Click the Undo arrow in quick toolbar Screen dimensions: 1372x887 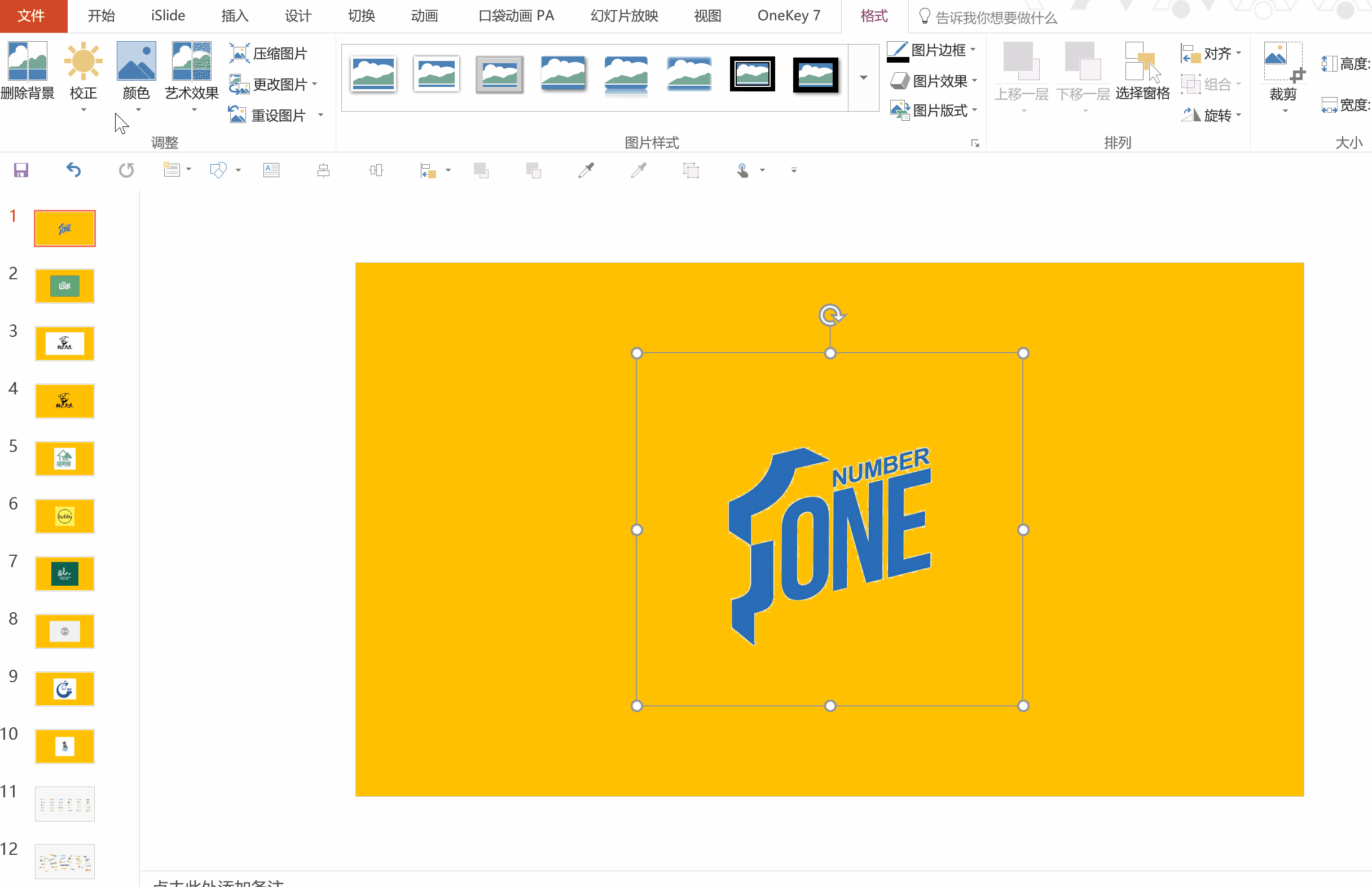(73, 170)
